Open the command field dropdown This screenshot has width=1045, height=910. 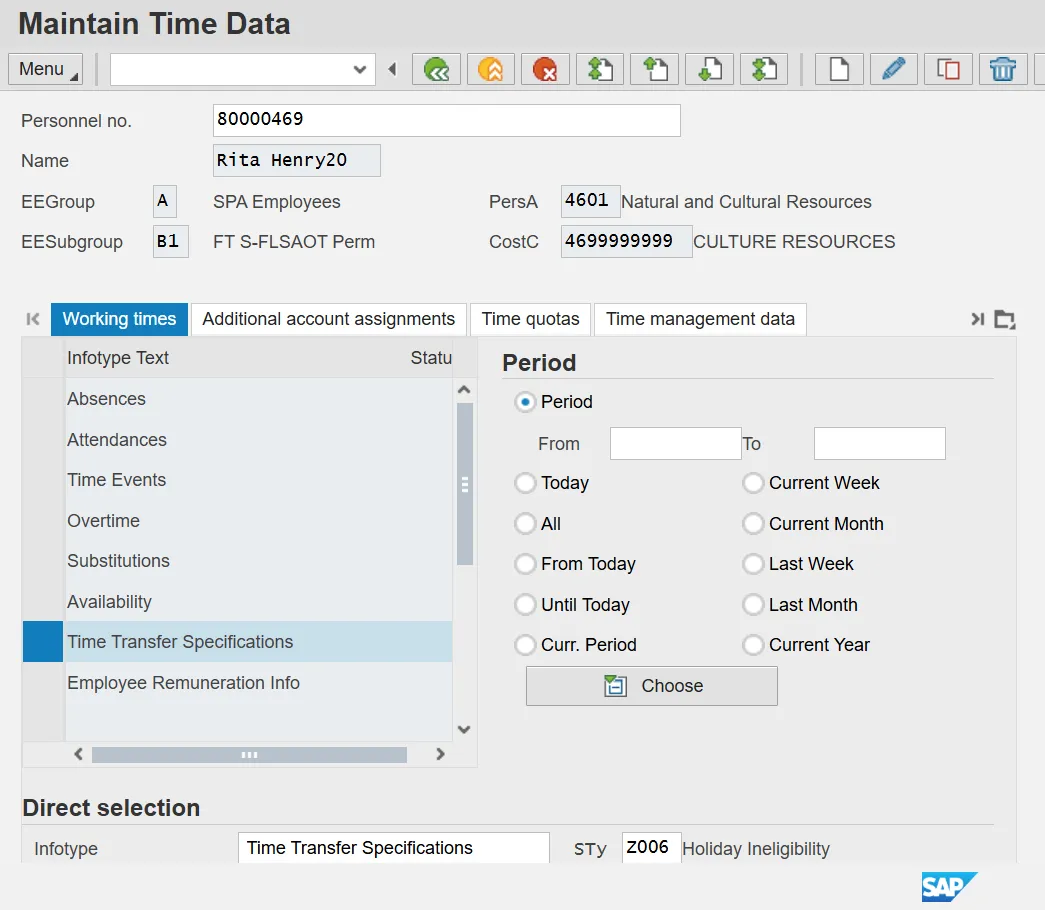pyautogui.click(x=360, y=69)
